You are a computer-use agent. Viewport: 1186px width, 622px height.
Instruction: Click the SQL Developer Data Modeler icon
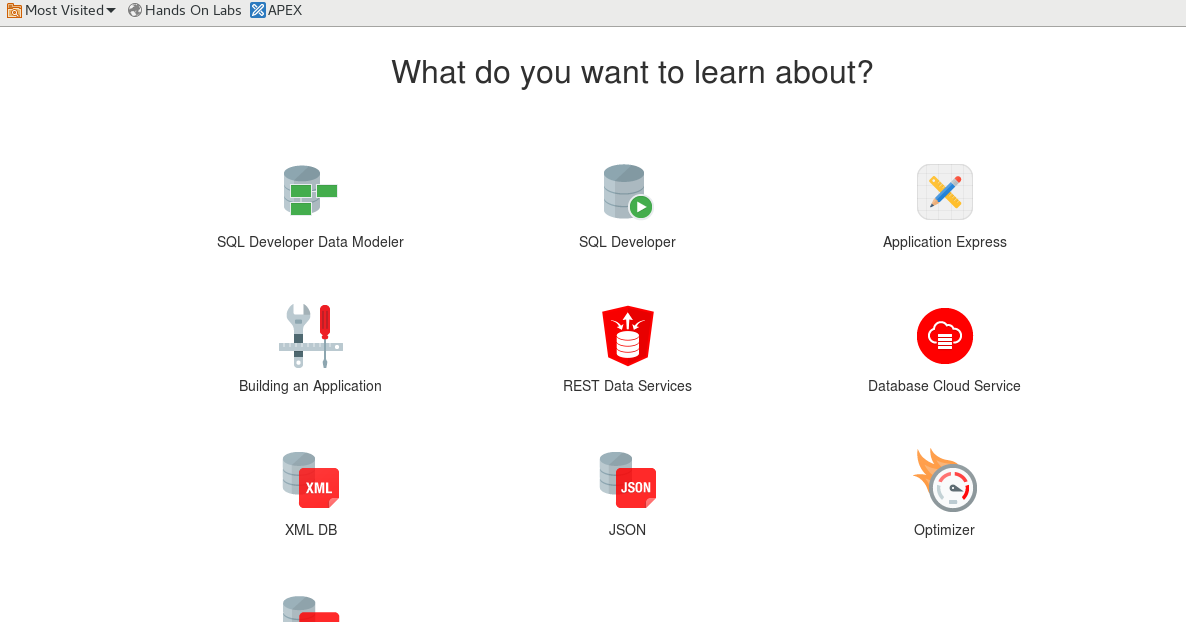[310, 191]
